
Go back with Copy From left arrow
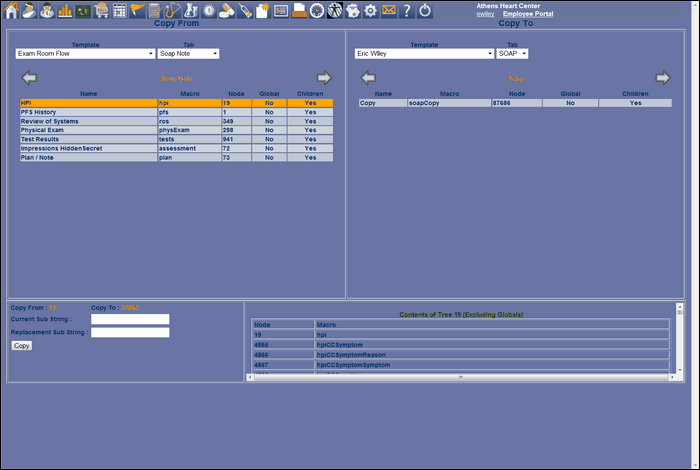29,78
